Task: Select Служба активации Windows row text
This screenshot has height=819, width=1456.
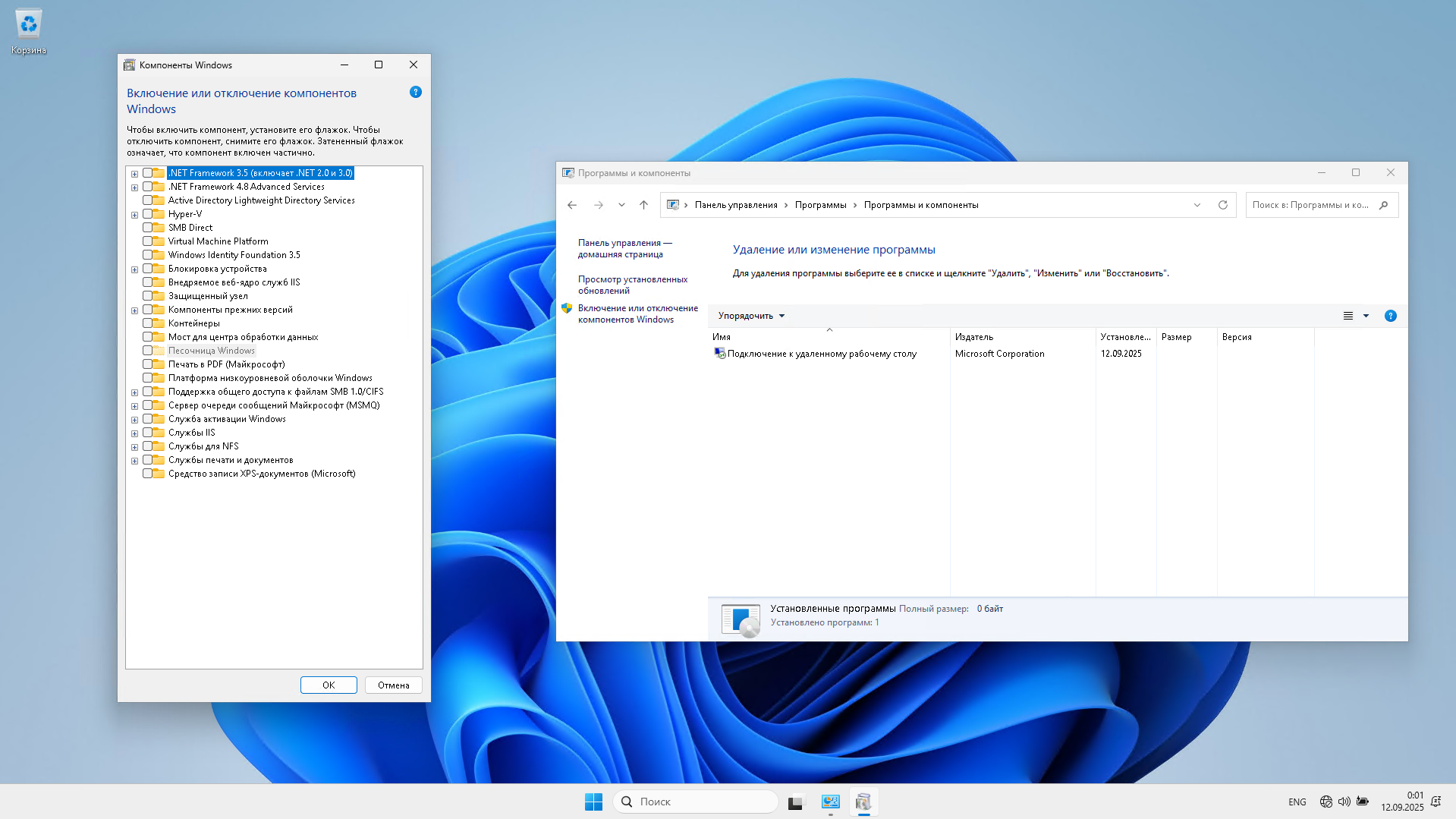Action: coord(227,419)
